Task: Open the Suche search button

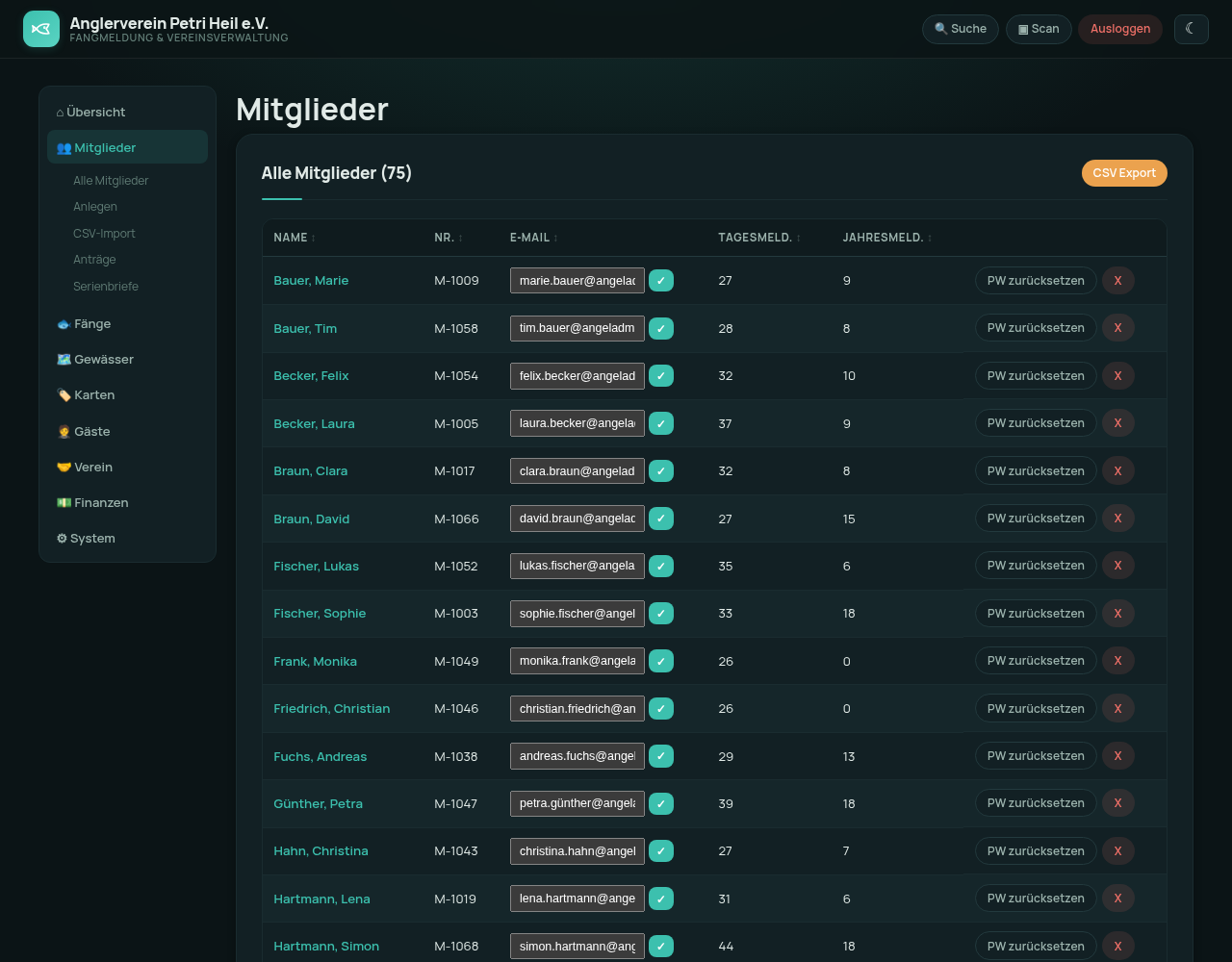Action: coord(961,29)
